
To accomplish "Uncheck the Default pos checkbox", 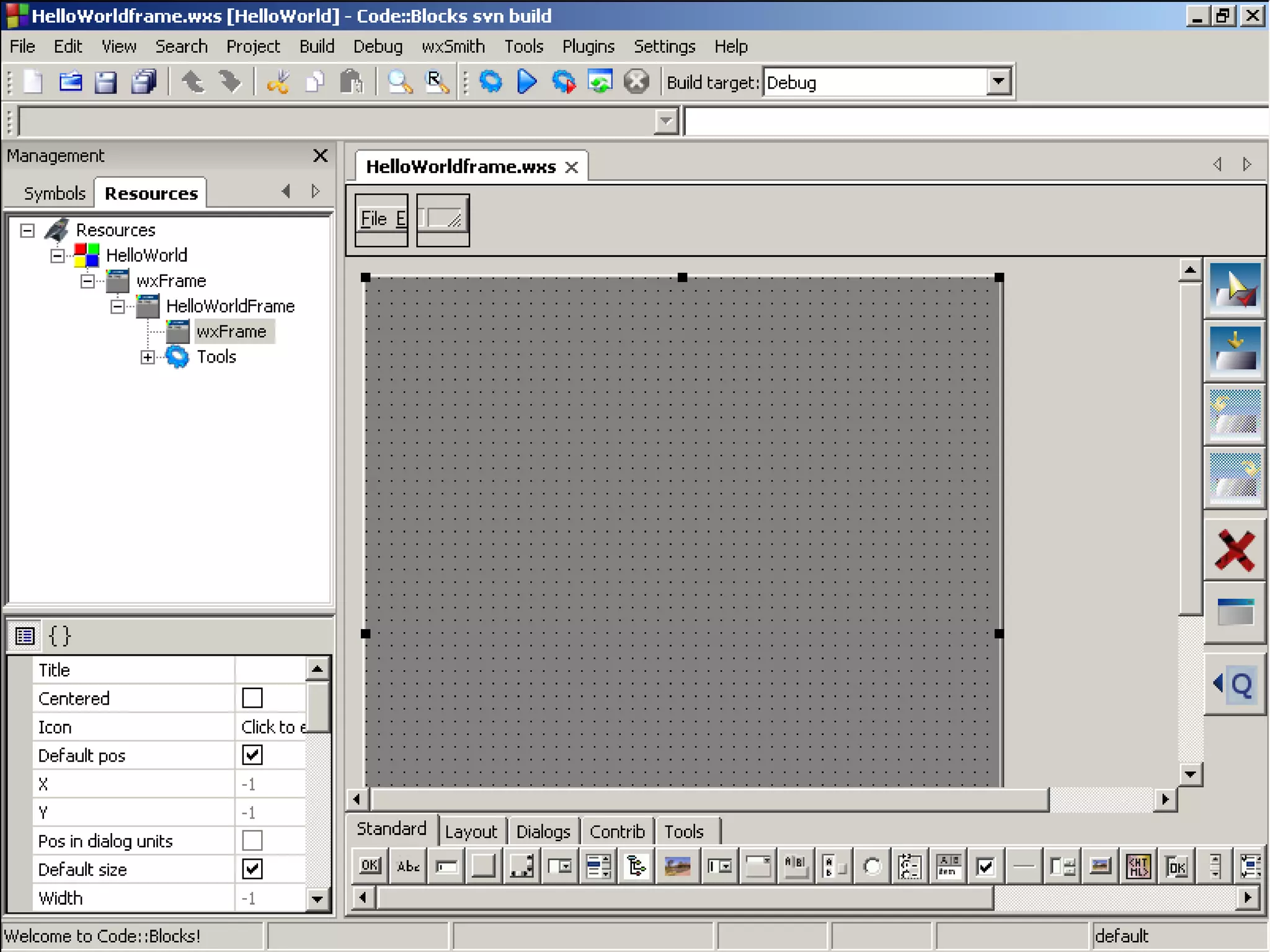I will (252, 755).
